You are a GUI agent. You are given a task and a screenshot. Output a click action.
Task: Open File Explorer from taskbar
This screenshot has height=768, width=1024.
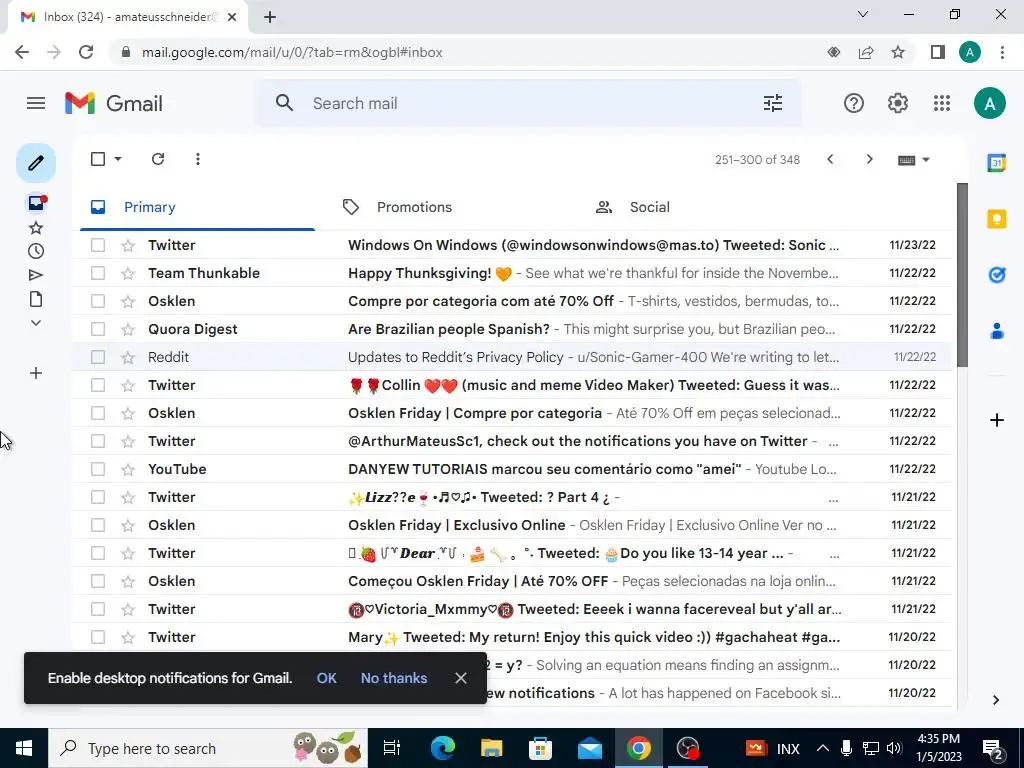tap(491, 748)
